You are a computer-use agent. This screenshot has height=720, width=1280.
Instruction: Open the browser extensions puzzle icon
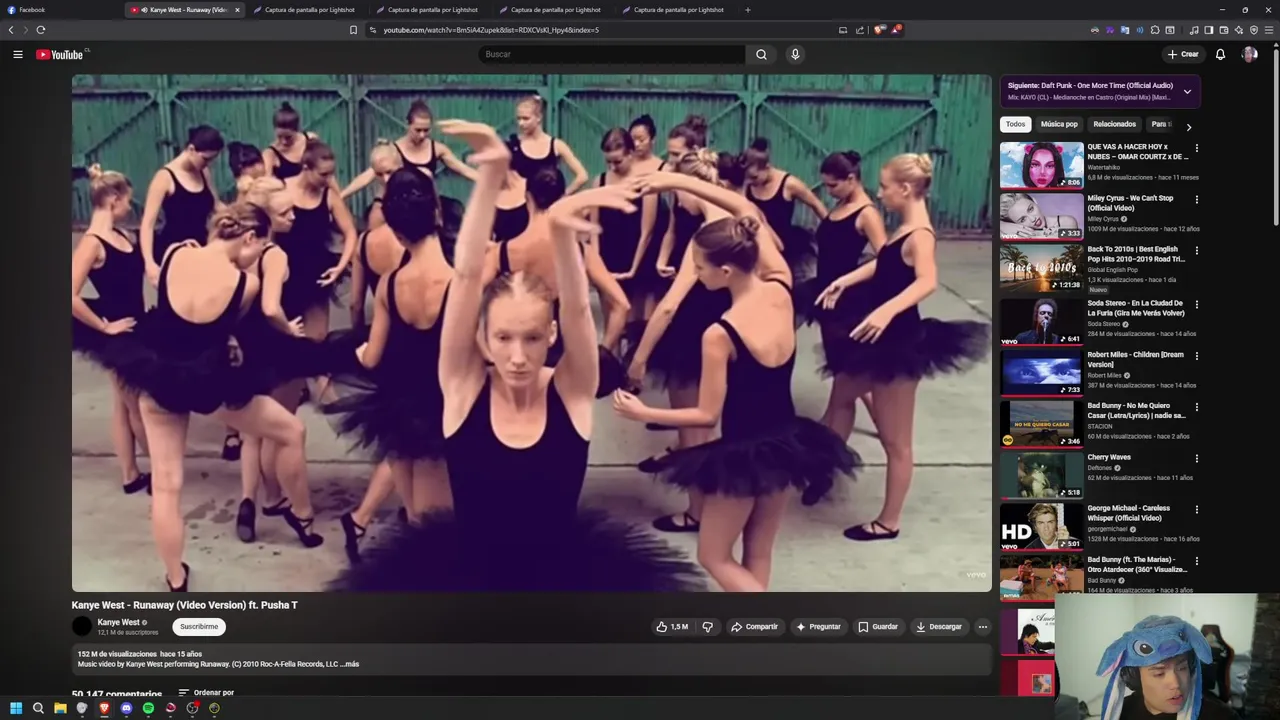1155,30
